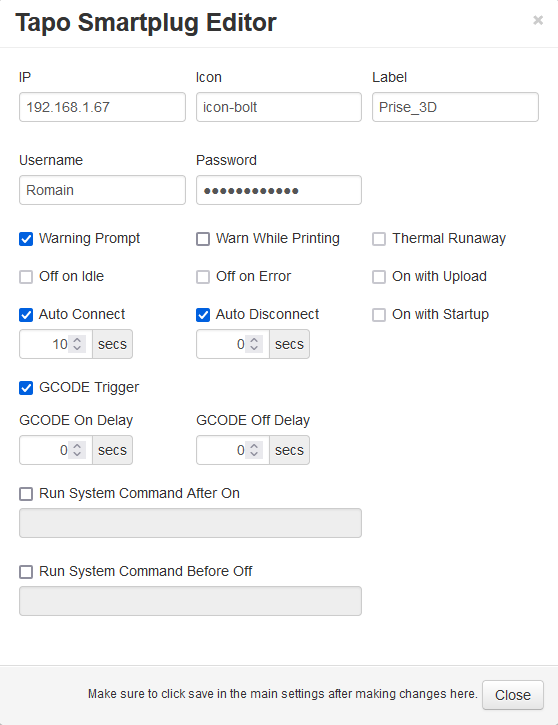Enable Run System Command After On
The image size is (558, 725).
[x=26, y=494]
